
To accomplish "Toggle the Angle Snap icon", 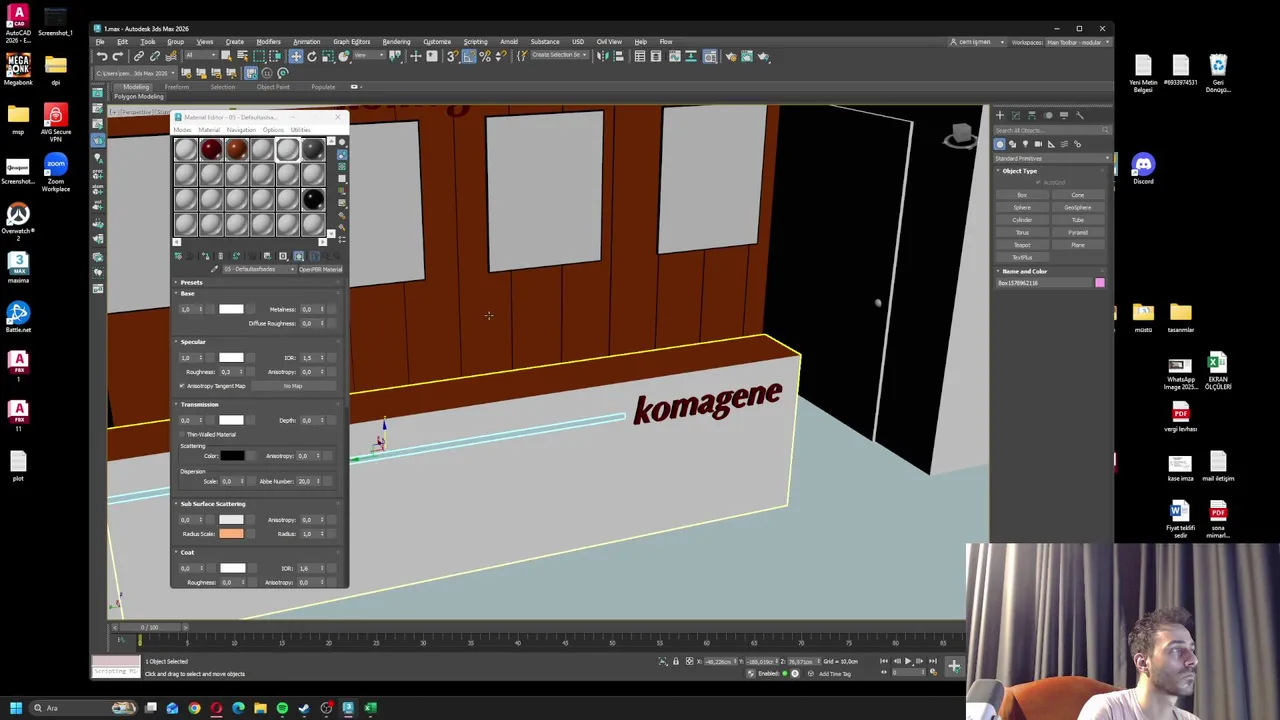I will (468, 57).
